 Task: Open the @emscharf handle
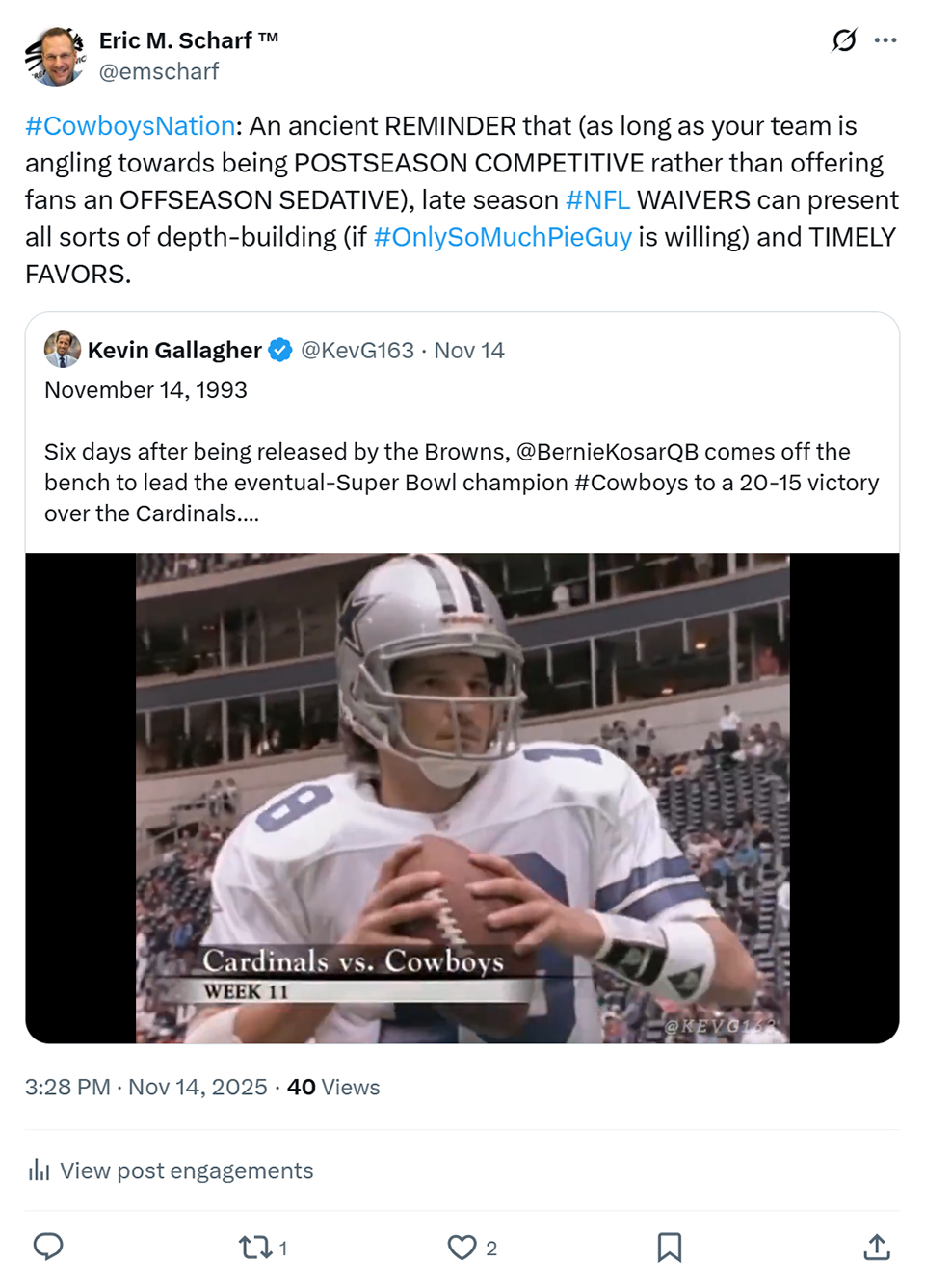[159, 71]
